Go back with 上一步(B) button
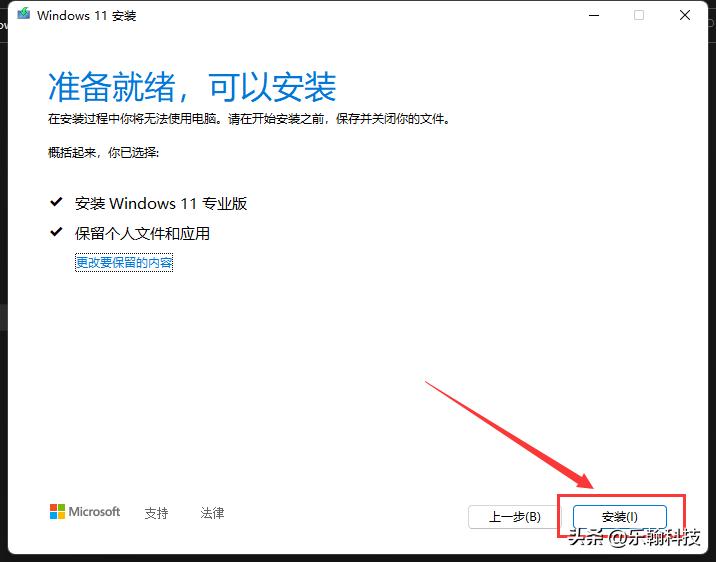The image size is (716, 562). [515, 517]
